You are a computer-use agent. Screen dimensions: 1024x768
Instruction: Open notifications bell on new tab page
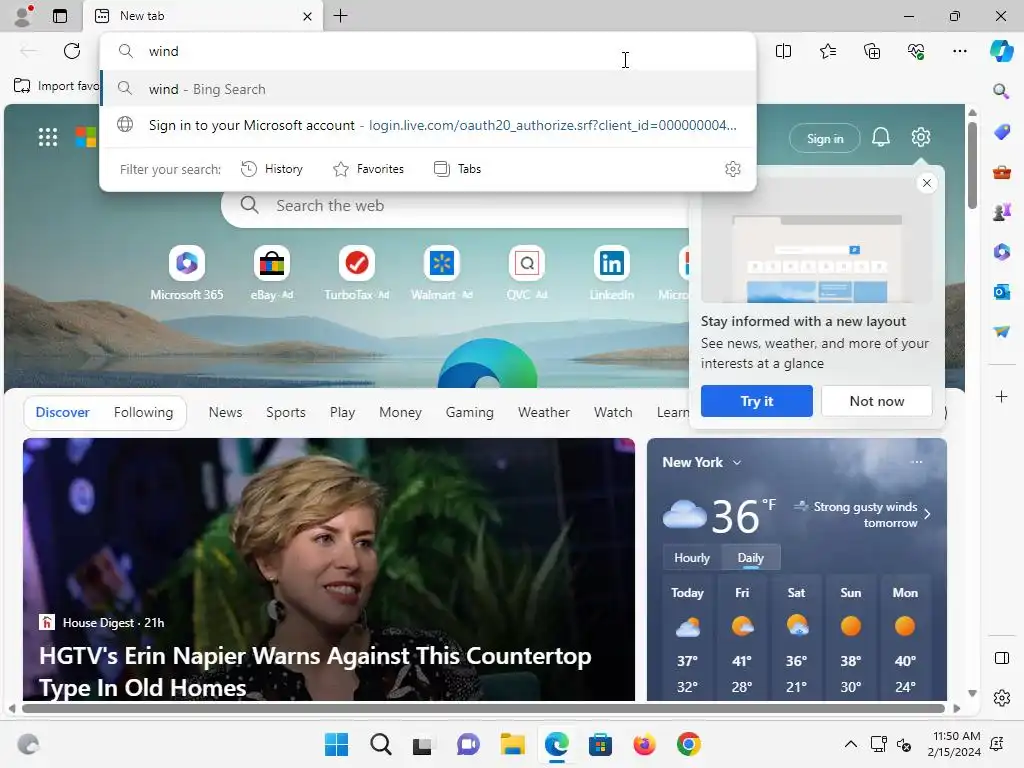(880, 137)
